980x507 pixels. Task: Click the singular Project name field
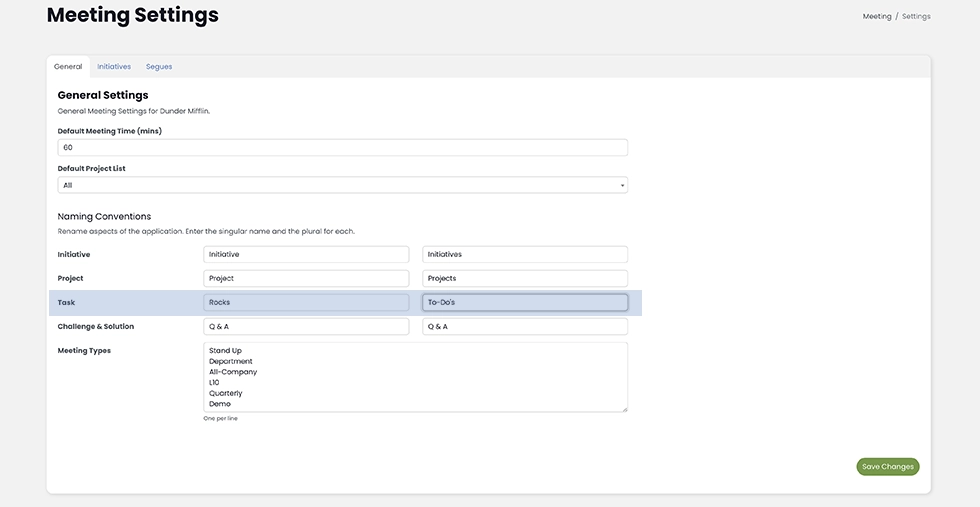click(x=306, y=278)
